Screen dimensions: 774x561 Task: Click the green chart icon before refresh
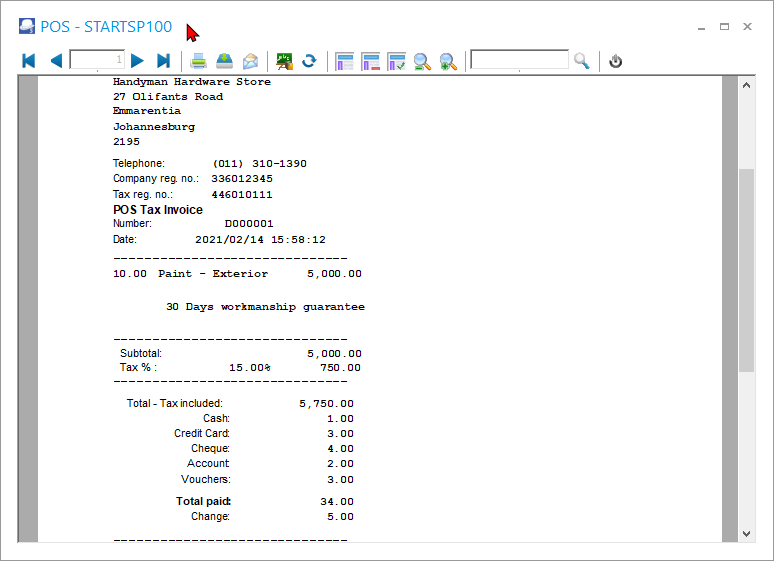point(285,61)
